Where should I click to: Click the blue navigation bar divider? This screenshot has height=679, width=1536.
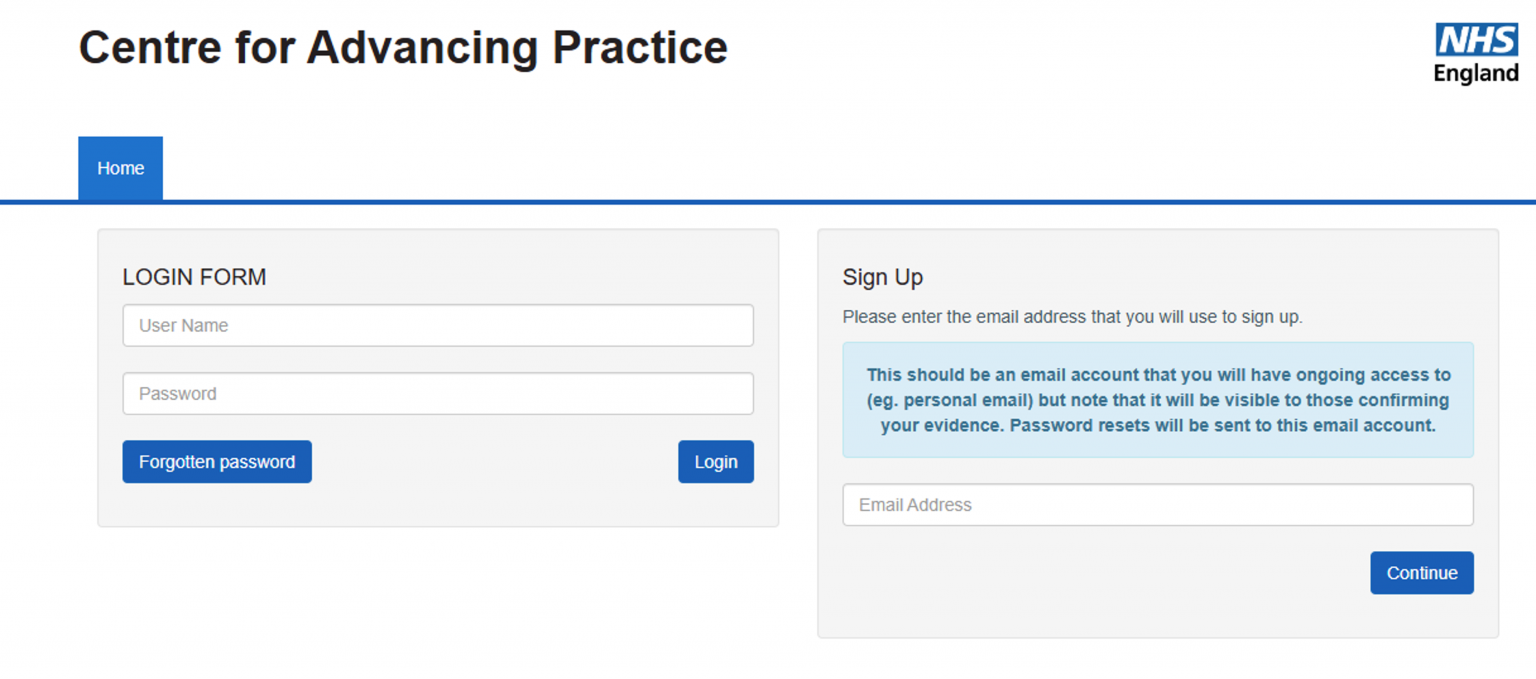pos(768,200)
